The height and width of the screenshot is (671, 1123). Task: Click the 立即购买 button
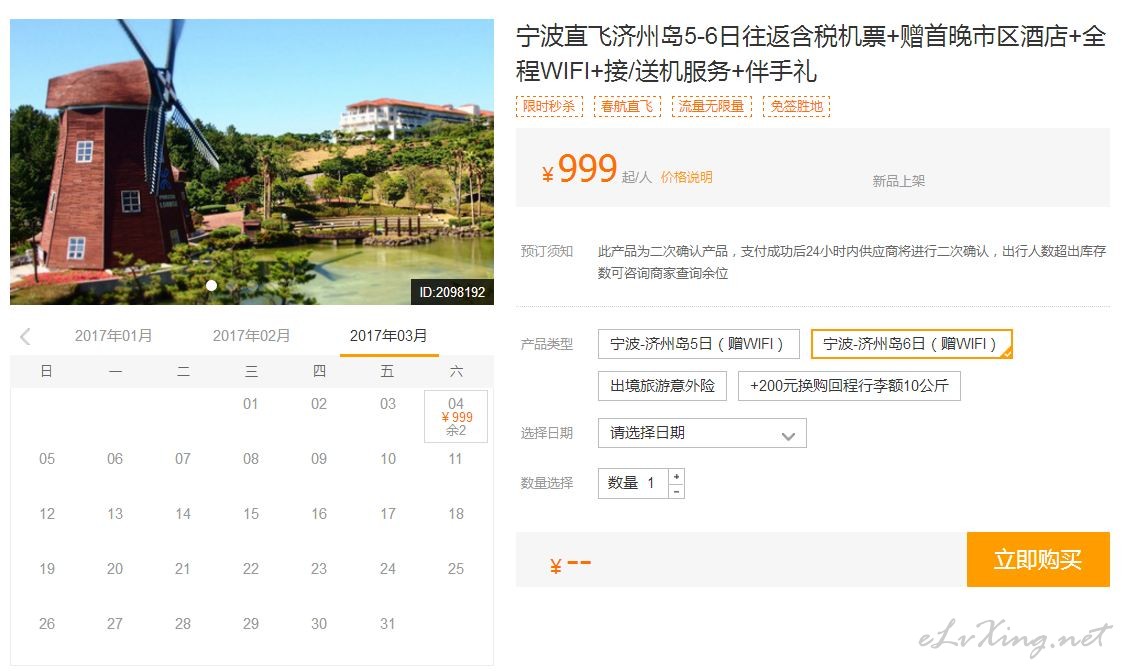click(x=1038, y=559)
